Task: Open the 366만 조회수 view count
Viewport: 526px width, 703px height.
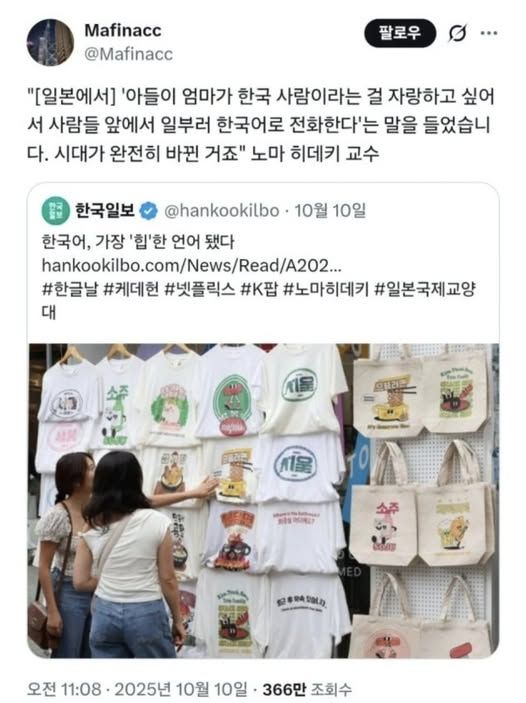Action: (x=307, y=689)
